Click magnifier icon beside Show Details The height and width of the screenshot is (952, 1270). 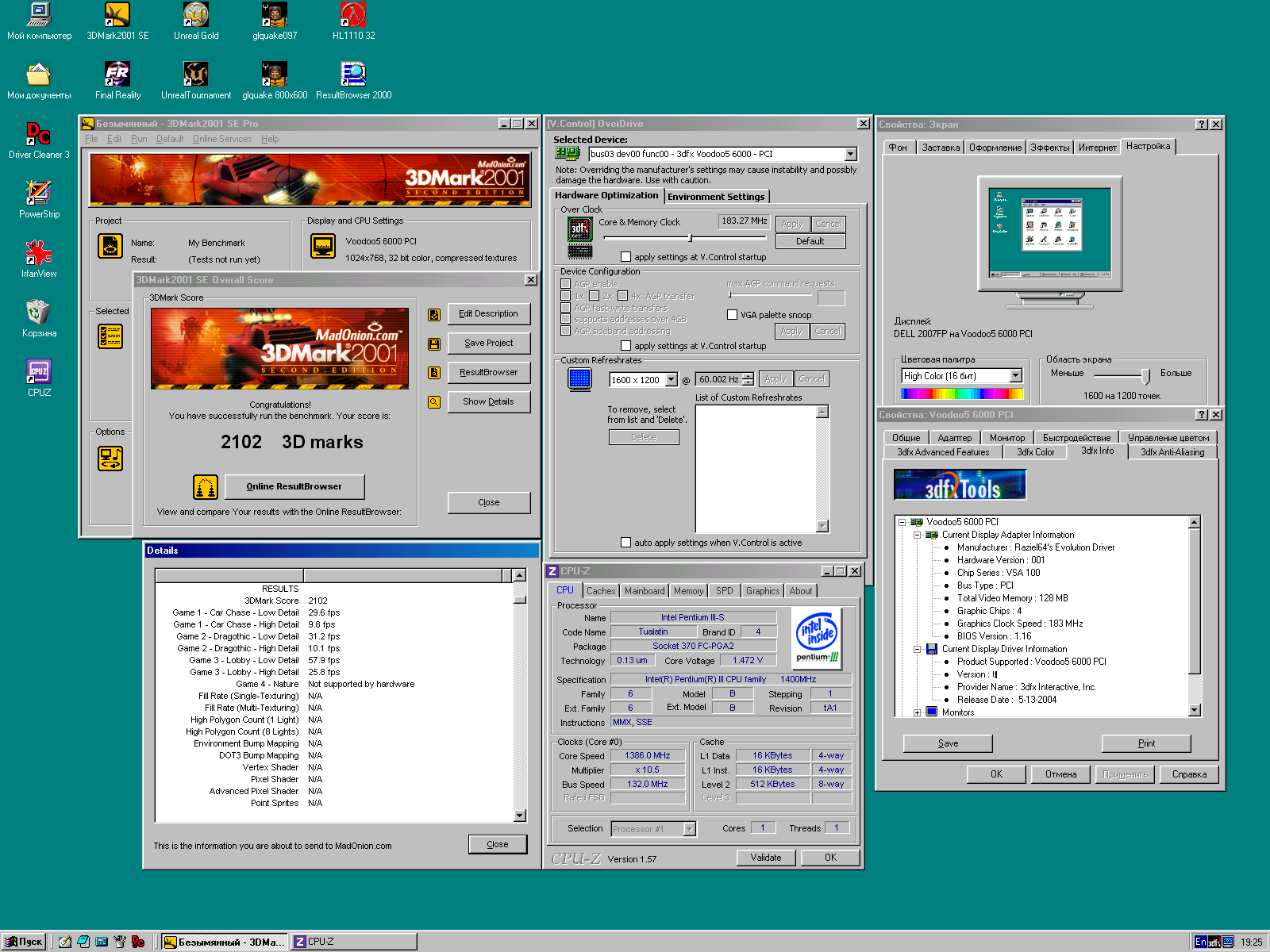434,402
